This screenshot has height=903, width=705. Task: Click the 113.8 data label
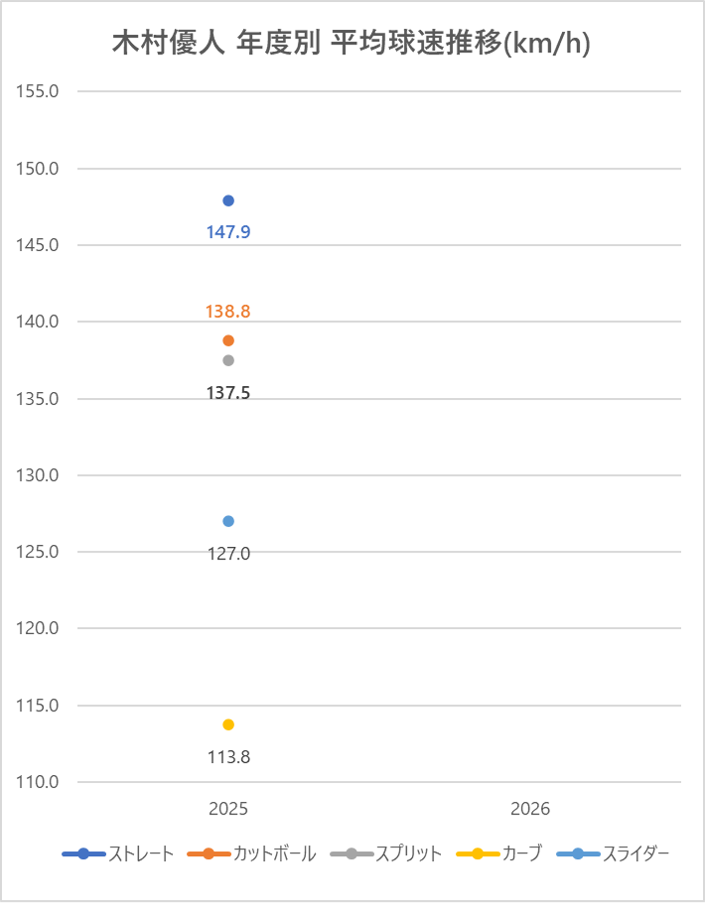(229, 757)
